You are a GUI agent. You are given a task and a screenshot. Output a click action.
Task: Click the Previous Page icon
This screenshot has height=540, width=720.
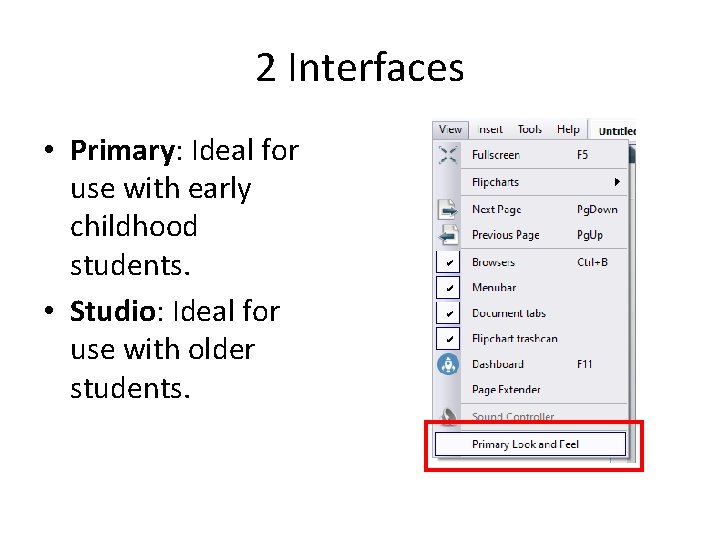coord(448,235)
